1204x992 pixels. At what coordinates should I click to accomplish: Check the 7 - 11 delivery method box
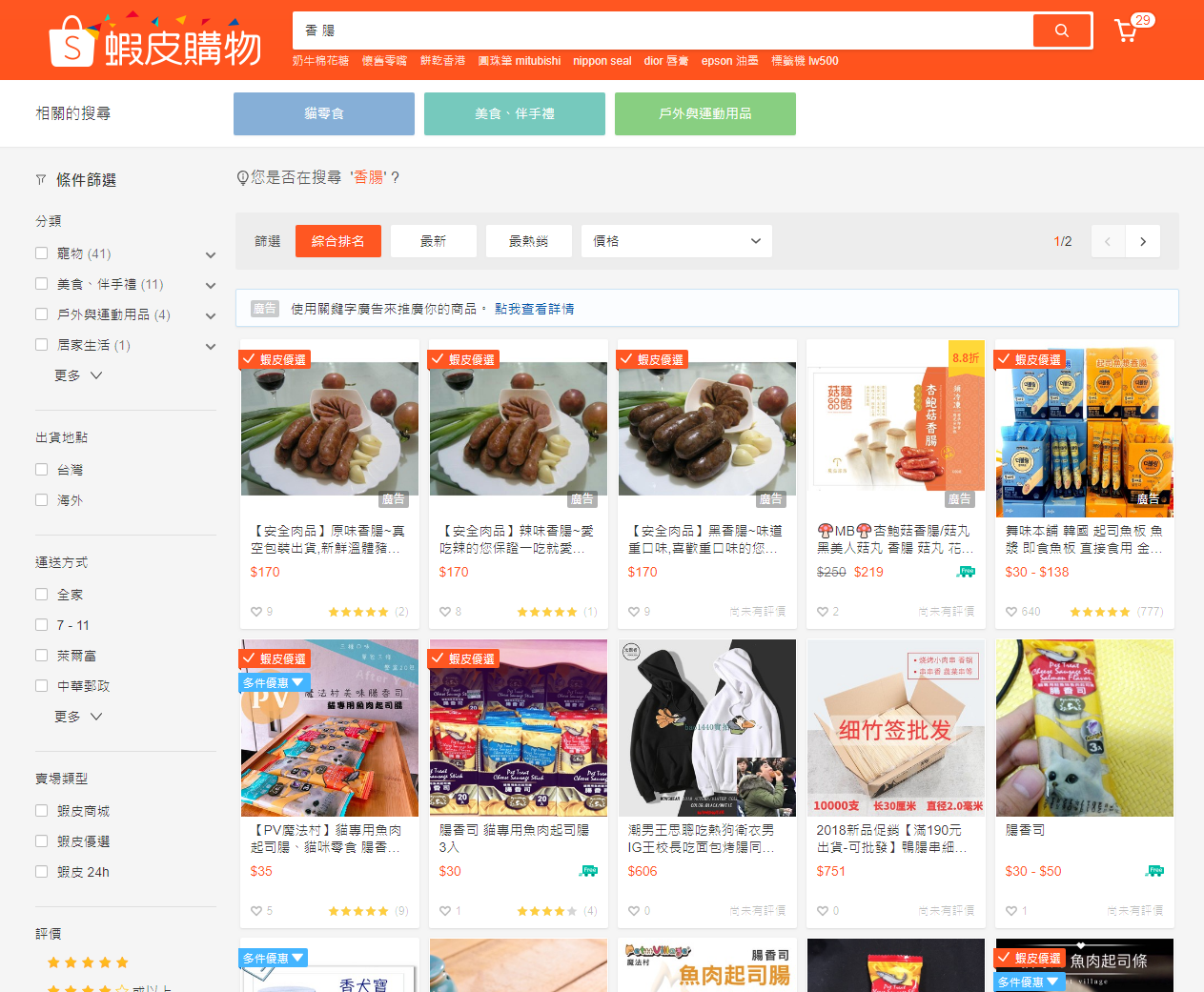coord(41,625)
